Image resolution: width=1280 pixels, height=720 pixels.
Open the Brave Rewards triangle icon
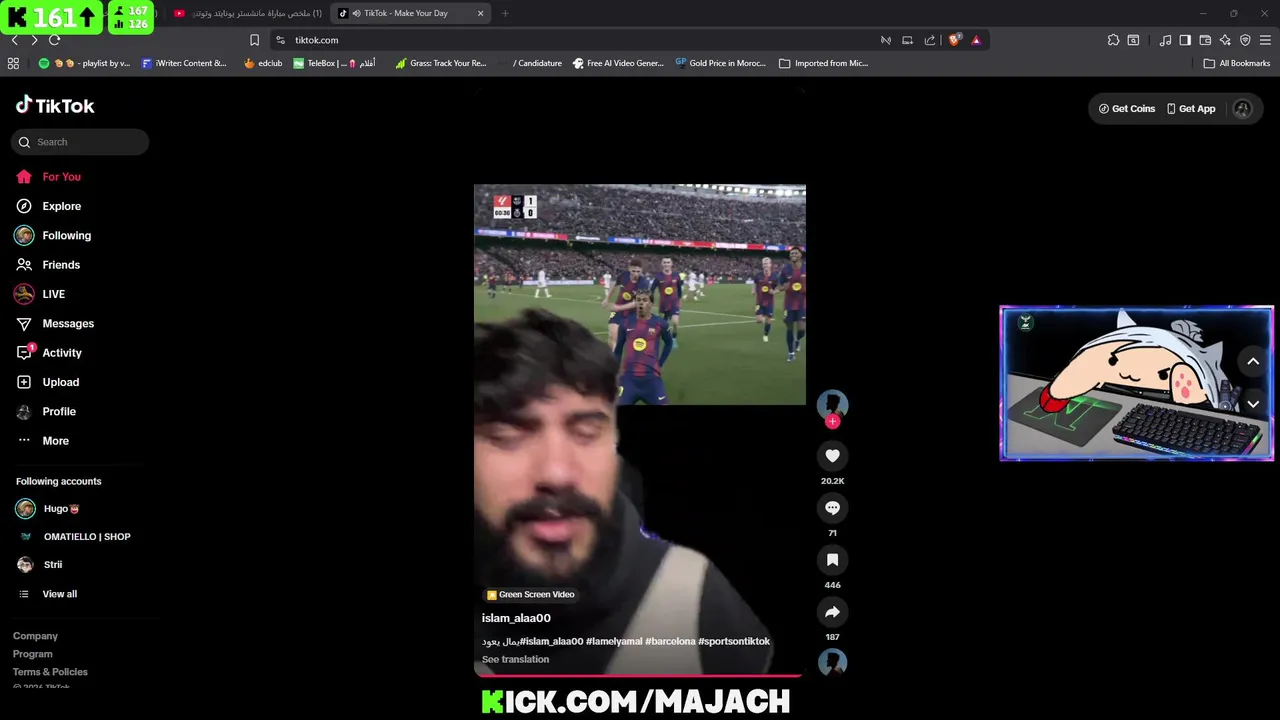coord(976,40)
